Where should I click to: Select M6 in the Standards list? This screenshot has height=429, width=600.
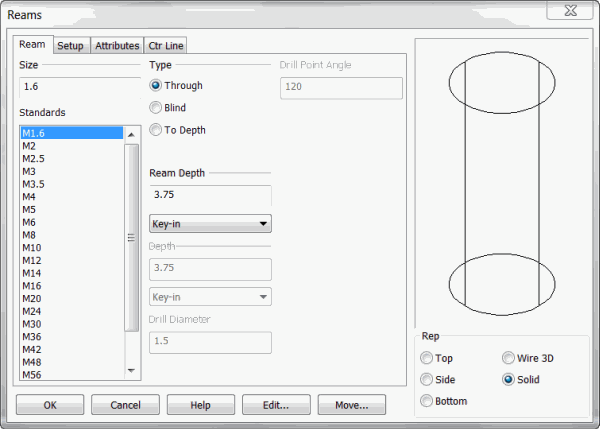(x=72, y=222)
